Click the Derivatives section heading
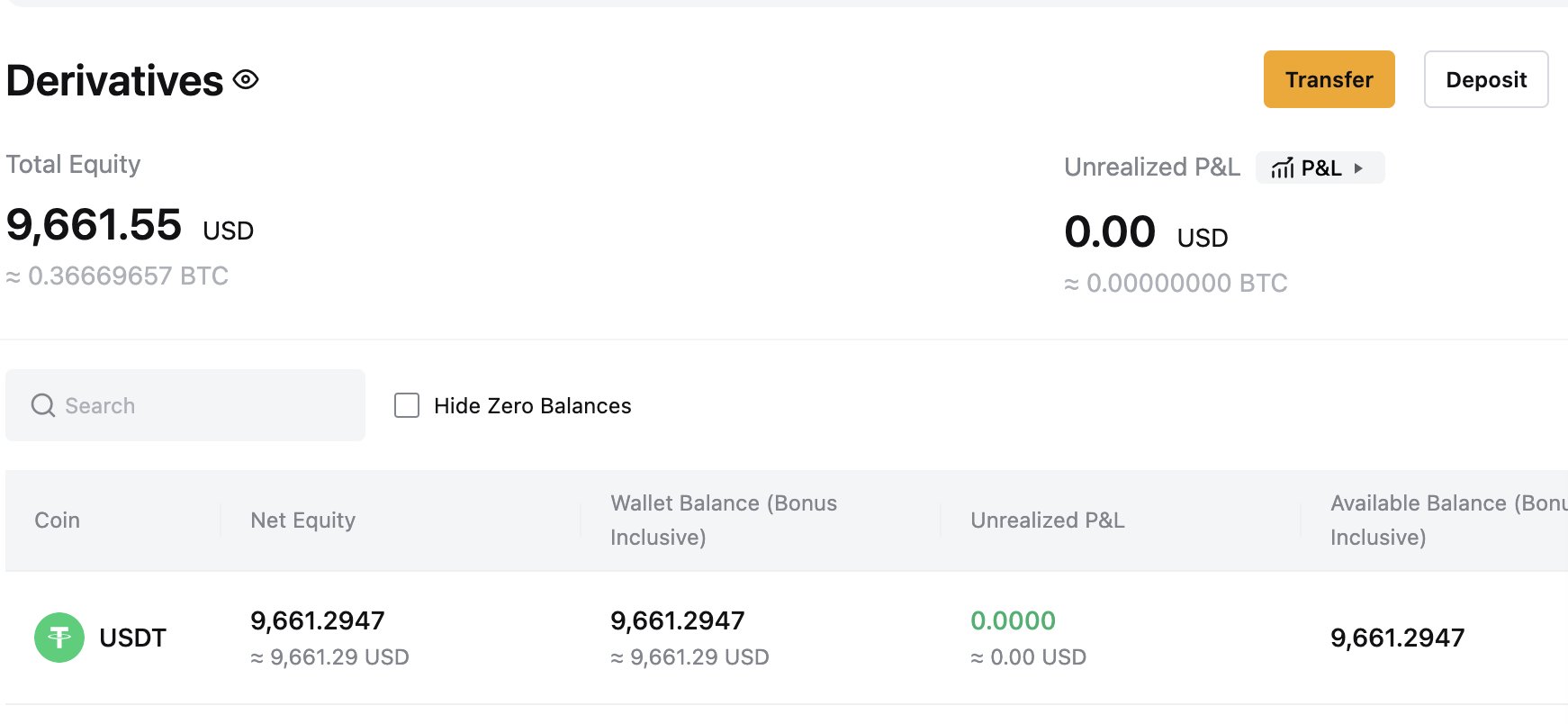Viewport: 1568px width, 724px height. coord(114,81)
